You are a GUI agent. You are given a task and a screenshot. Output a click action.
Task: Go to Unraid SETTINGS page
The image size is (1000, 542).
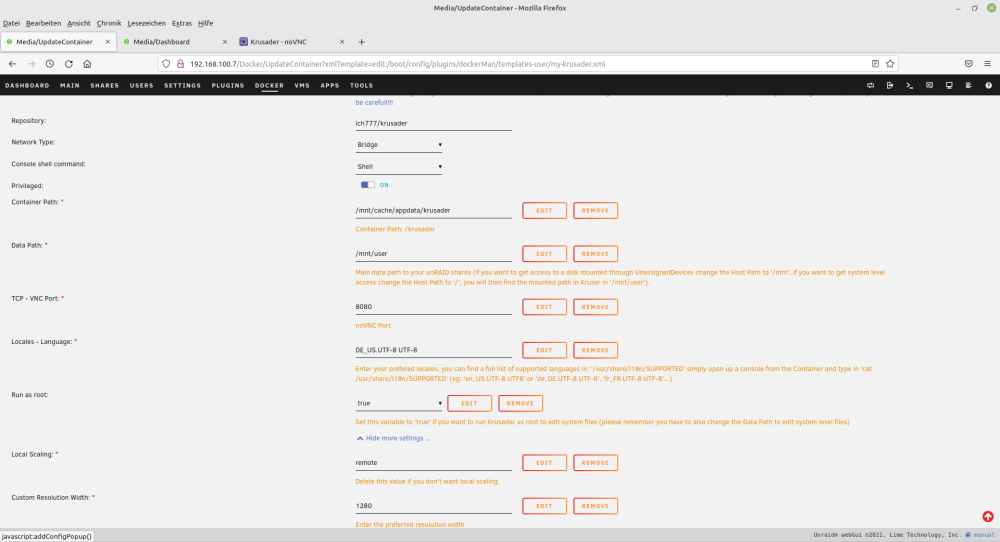click(x=182, y=85)
